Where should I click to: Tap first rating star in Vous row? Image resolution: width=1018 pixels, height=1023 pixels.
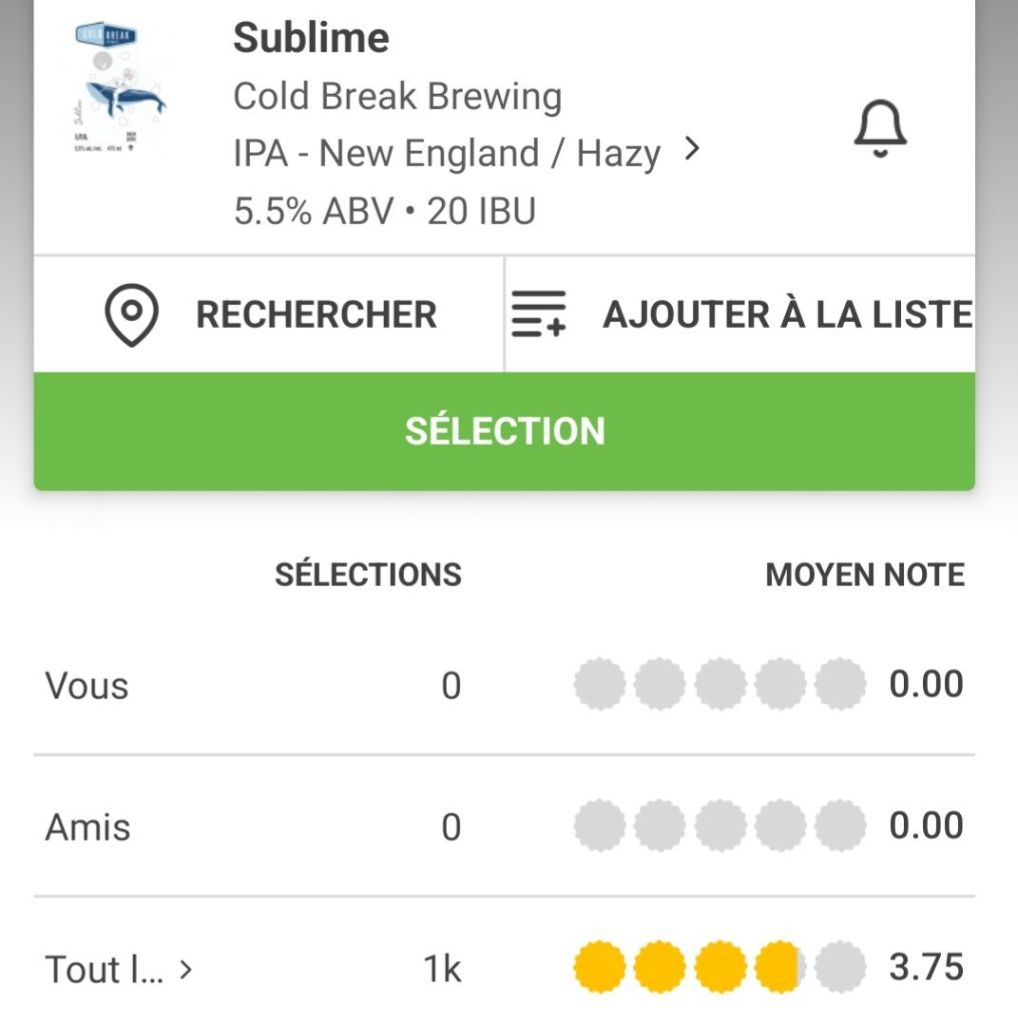599,685
